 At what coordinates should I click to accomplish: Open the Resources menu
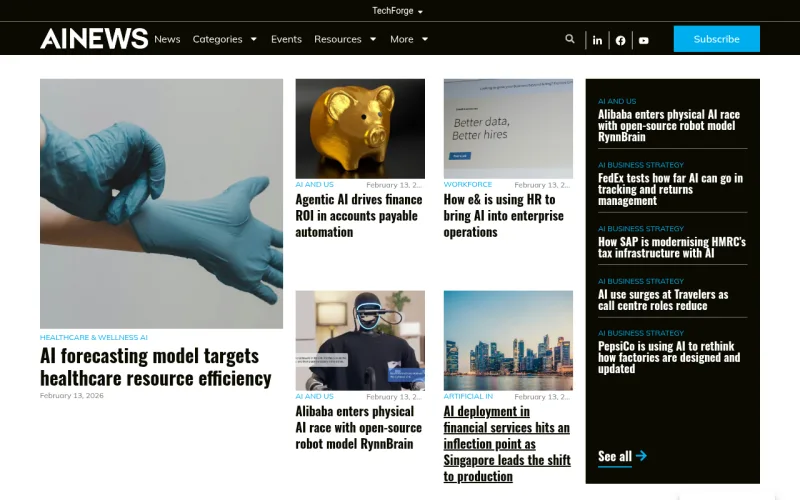coord(338,39)
